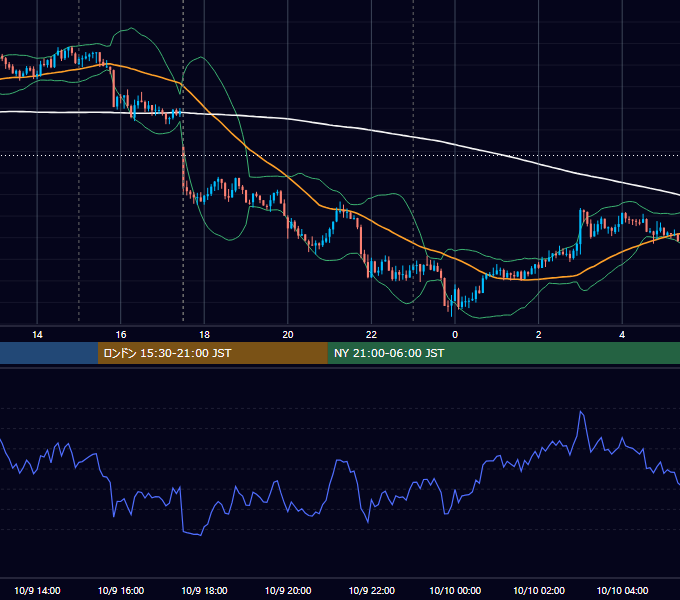
Task: Click the blue session band before London
Action: (49, 353)
